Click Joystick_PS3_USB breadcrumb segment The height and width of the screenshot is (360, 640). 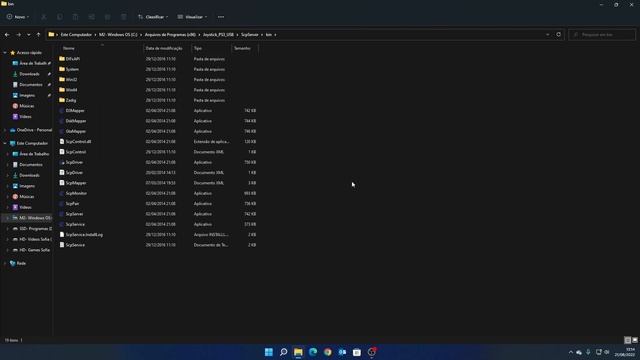(218, 35)
